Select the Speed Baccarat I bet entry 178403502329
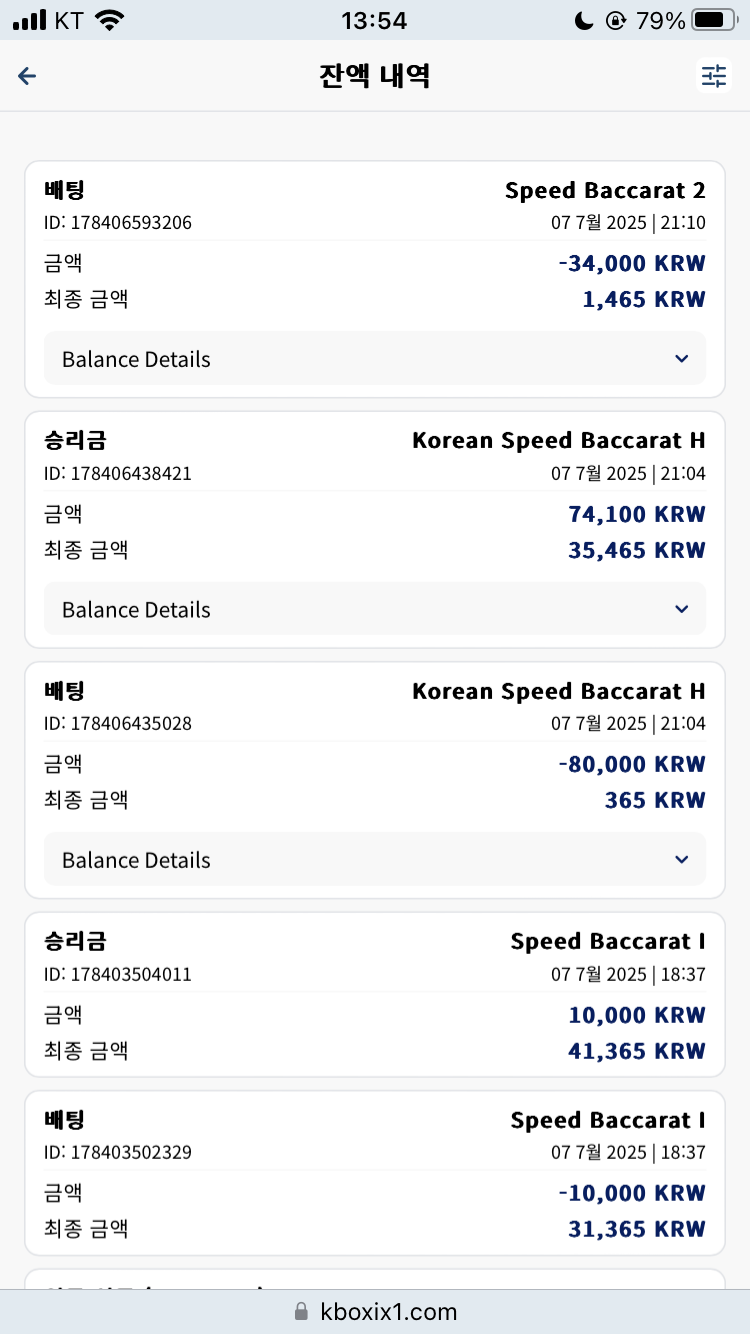This screenshot has height=1334, width=750. pyautogui.click(x=375, y=1173)
